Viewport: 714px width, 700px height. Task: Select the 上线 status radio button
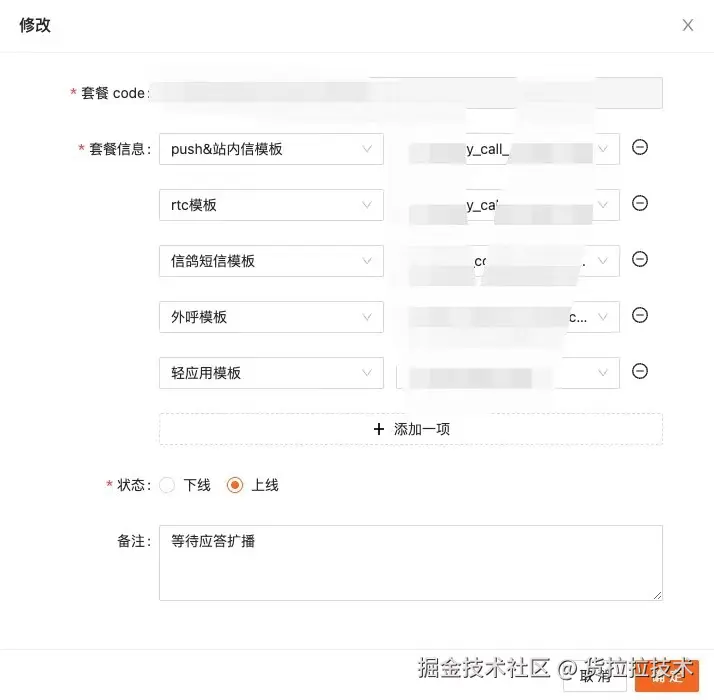[235, 485]
